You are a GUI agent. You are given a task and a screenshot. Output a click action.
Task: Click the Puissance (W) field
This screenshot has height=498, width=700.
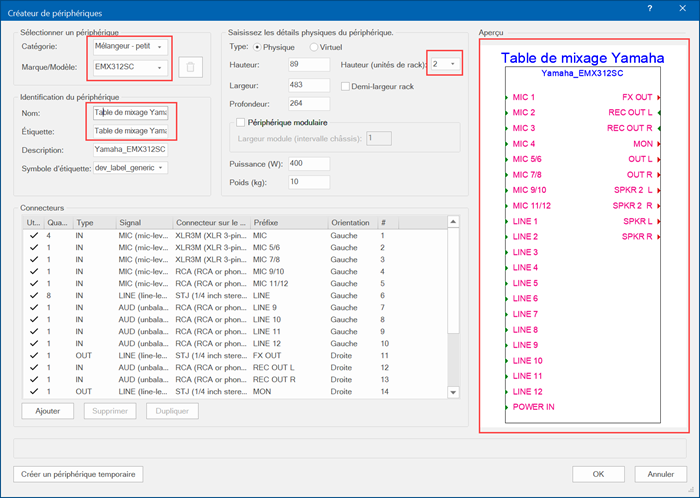tap(309, 164)
